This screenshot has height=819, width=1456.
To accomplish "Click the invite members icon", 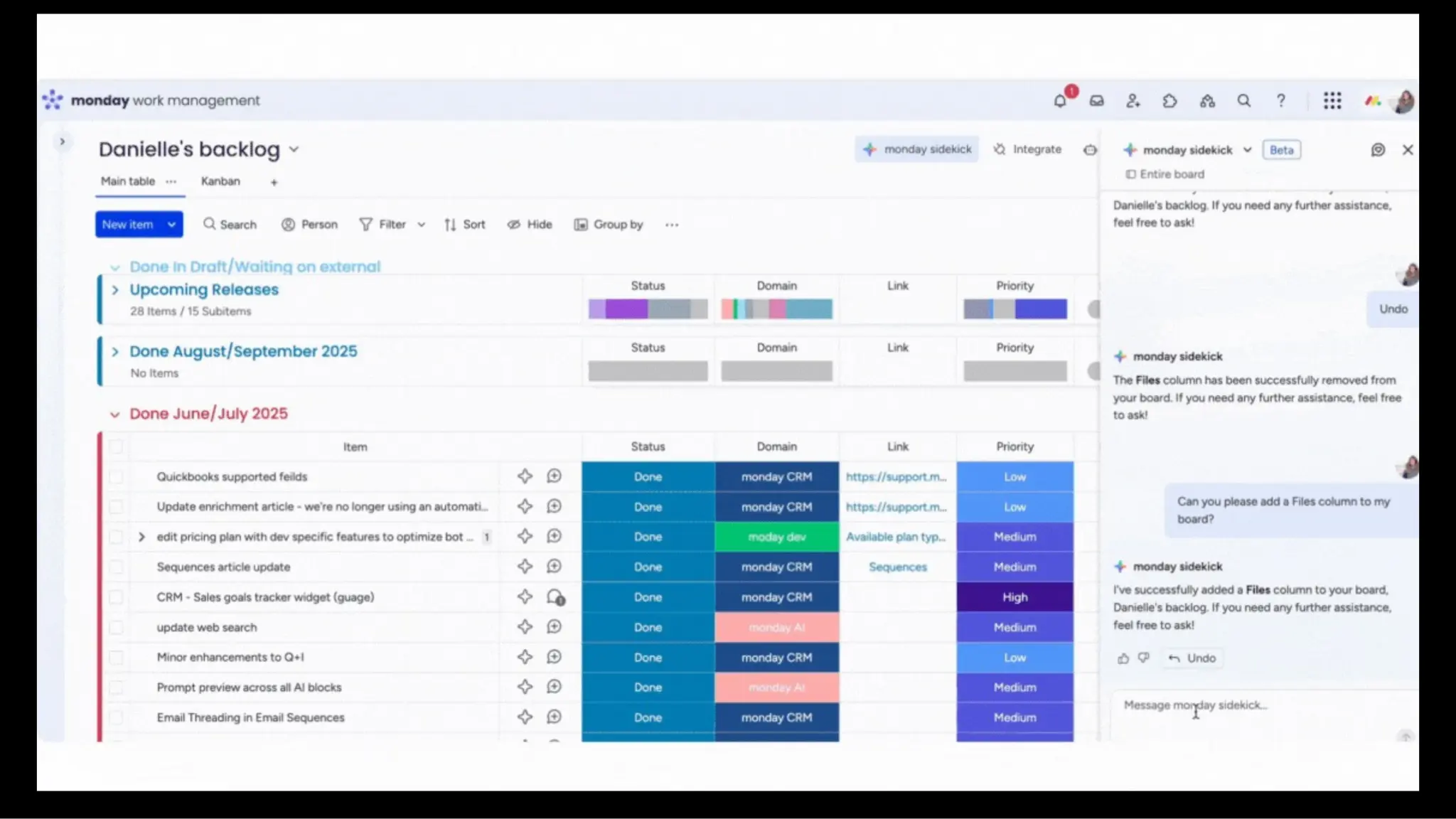I will tap(1133, 101).
